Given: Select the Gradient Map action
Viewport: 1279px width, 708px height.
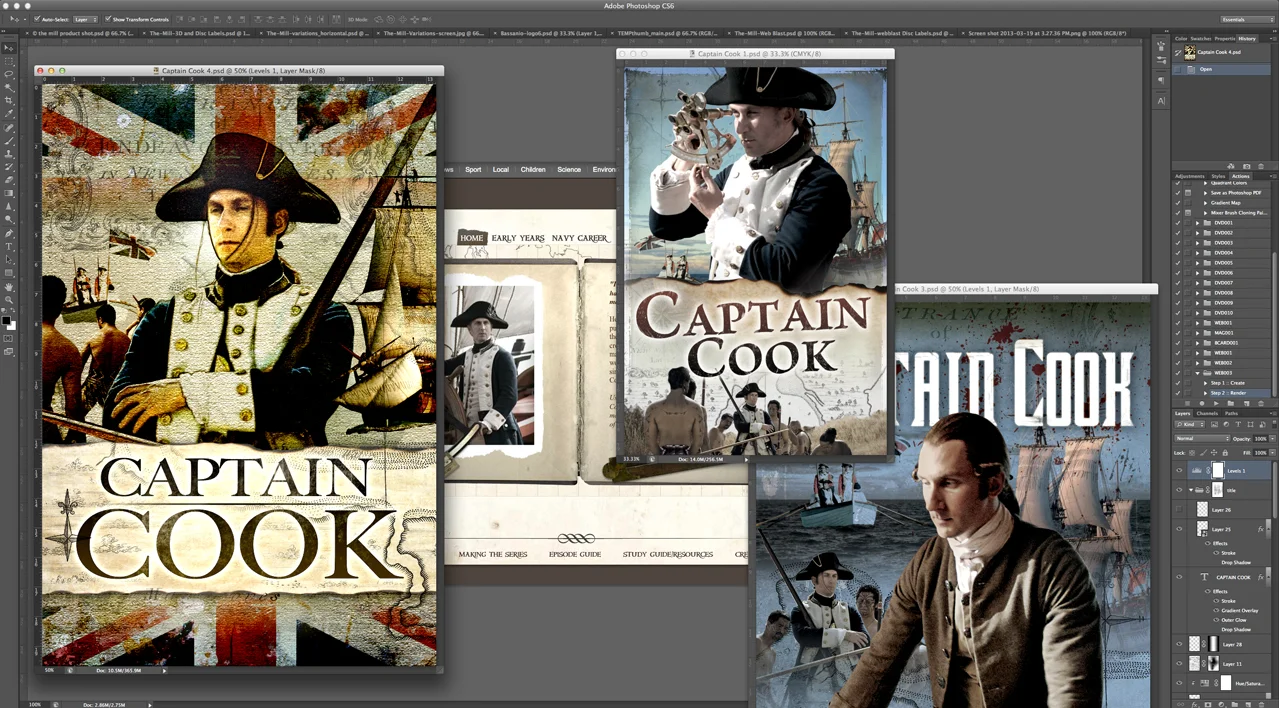Looking at the screenshot, I should pos(1225,203).
